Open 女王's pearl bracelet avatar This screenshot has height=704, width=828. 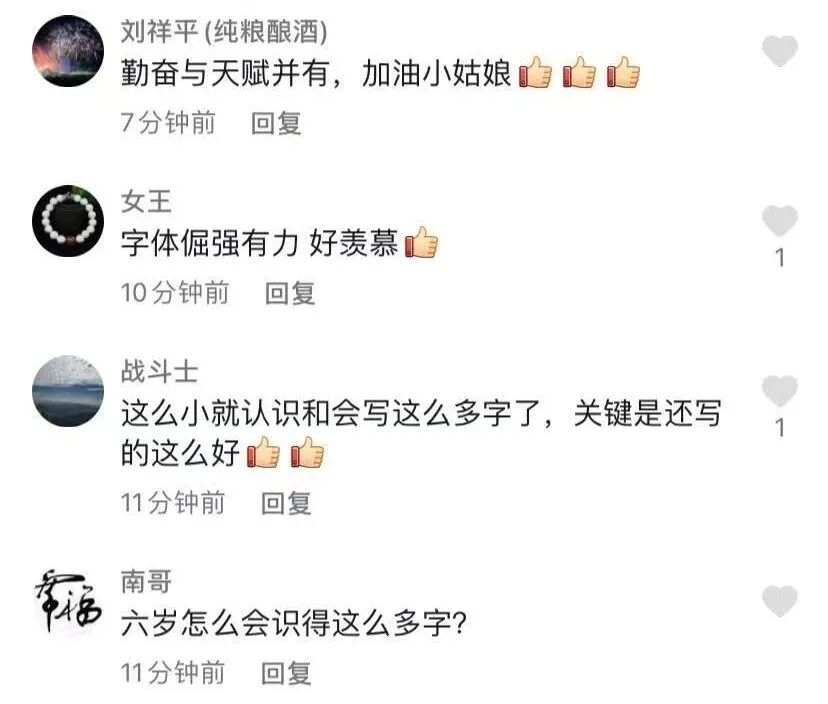point(68,221)
